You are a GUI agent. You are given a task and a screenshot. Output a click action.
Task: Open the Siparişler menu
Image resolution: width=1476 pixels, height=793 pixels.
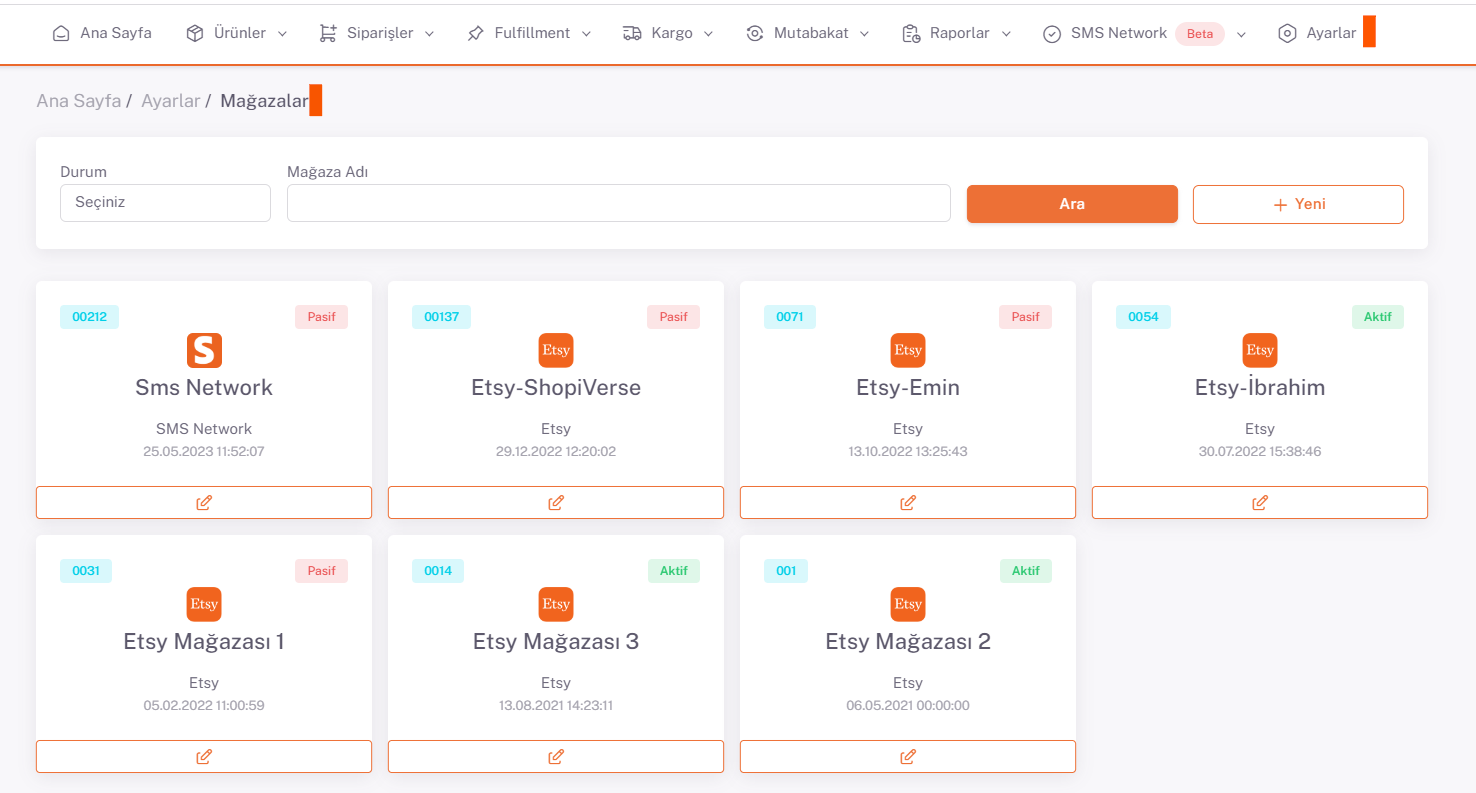(377, 33)
